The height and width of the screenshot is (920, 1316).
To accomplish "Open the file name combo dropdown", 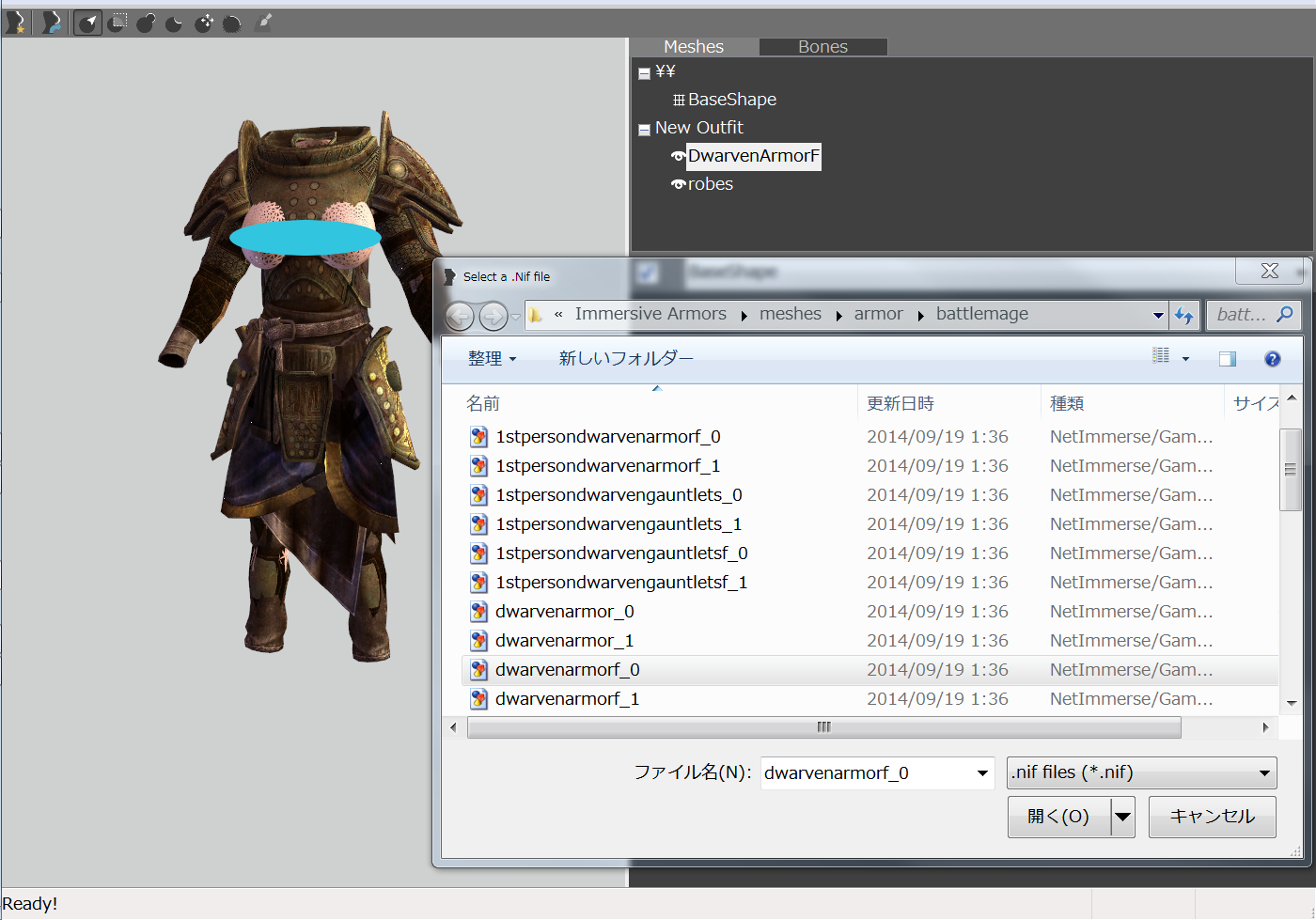I will pyautogui.click(x=982, y=773).
